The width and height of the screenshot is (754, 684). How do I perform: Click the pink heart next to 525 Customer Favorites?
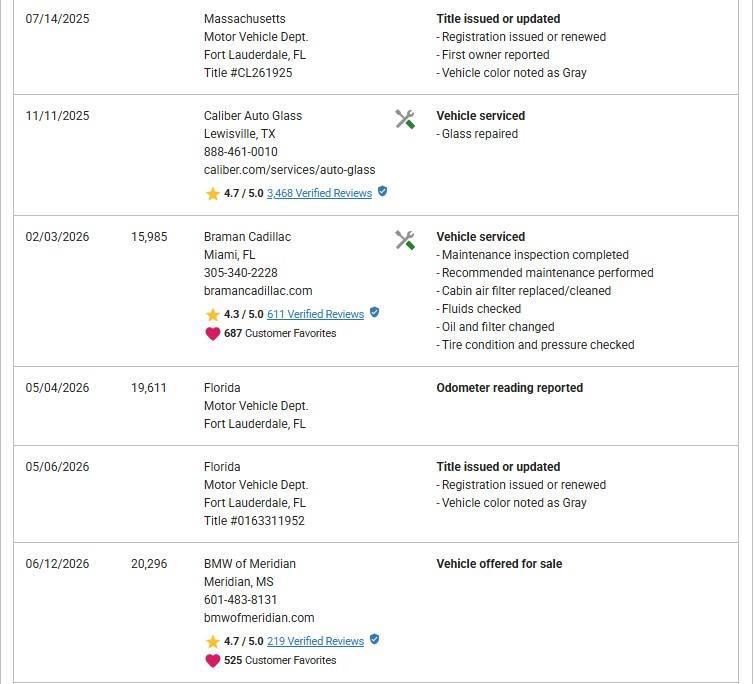(x=213, y=660)
